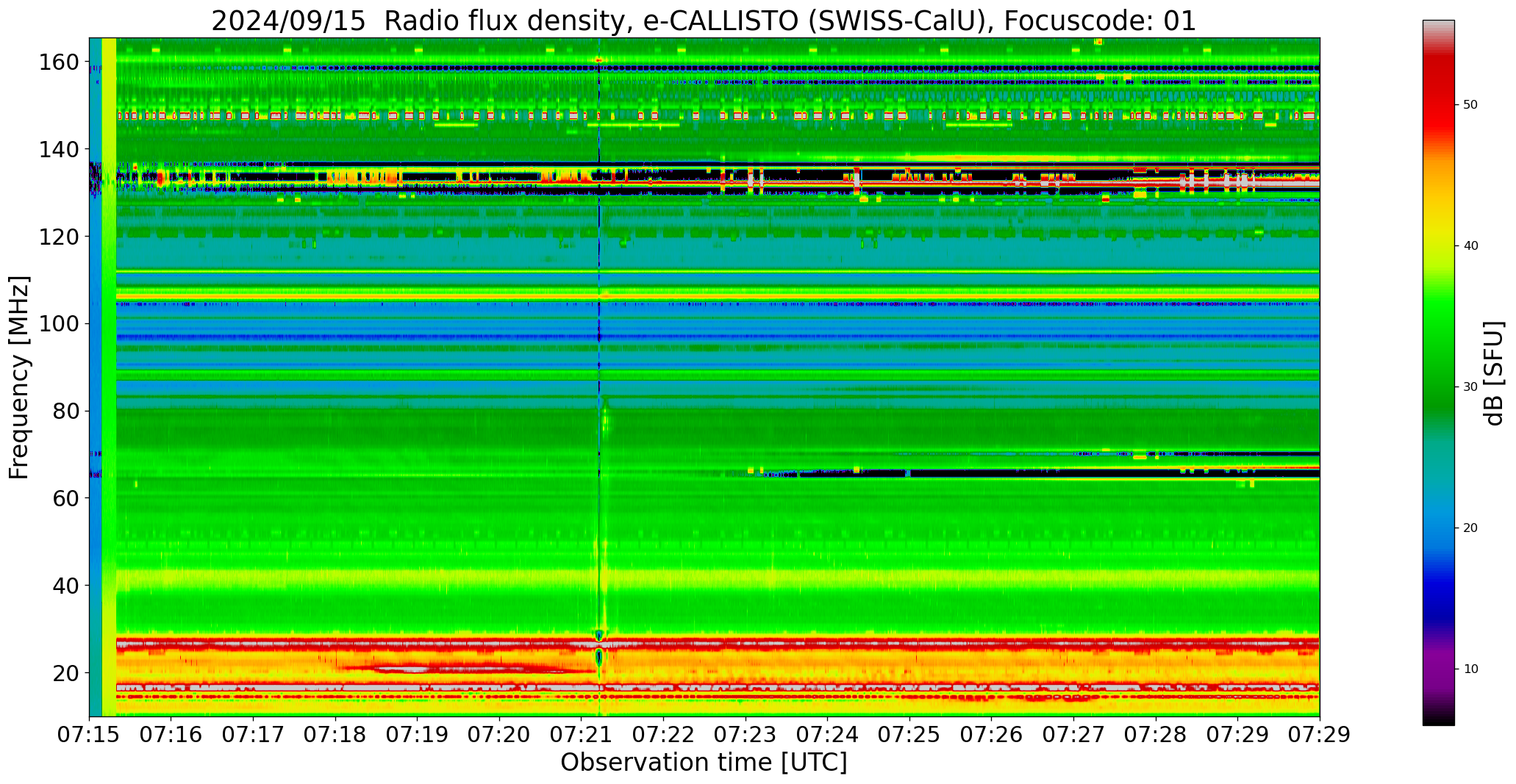Click the 160 frequency tick label
The width and height of the screenshot is (1516, 784).
pyautogui.click(x=59, y=62)
